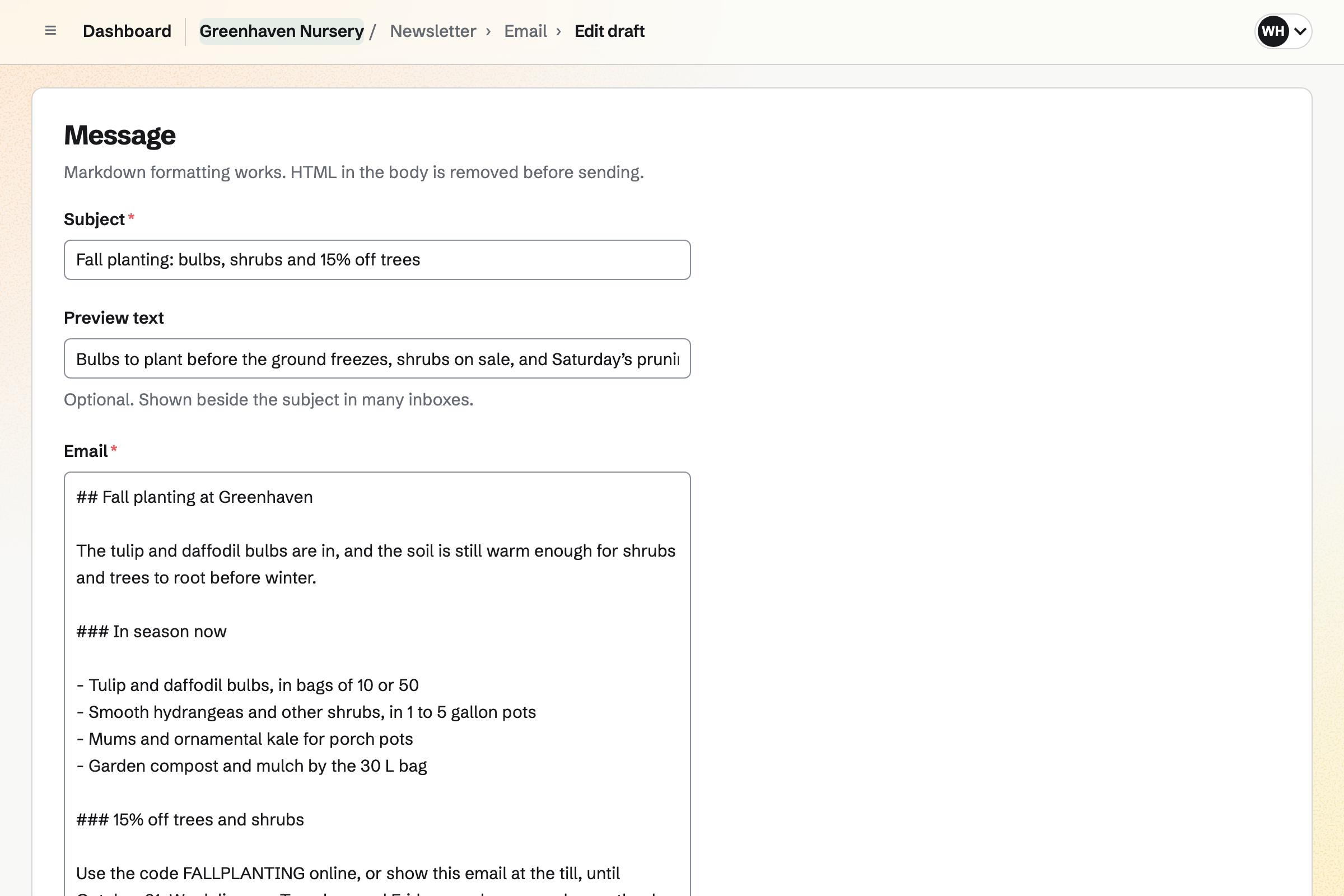Click the WH user avatar
The width and height of the screenshot is (1344, 896).
coord(1272,31)
